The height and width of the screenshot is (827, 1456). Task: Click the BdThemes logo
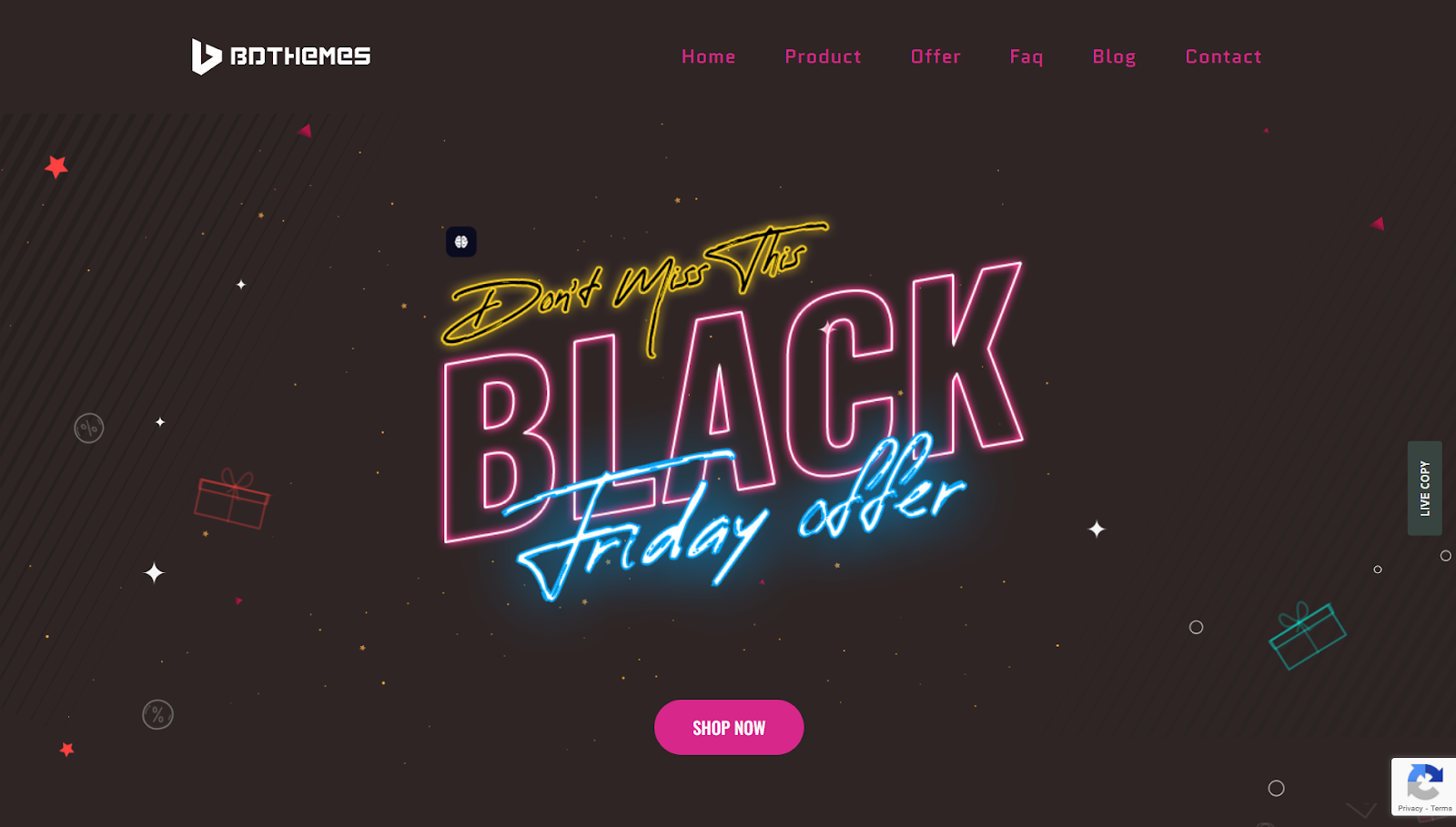(x=281, y=56)
